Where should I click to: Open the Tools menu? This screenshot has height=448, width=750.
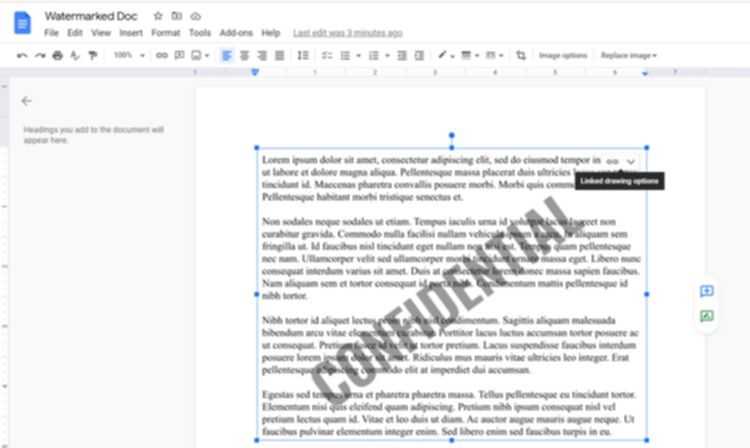tap(199, 33)
